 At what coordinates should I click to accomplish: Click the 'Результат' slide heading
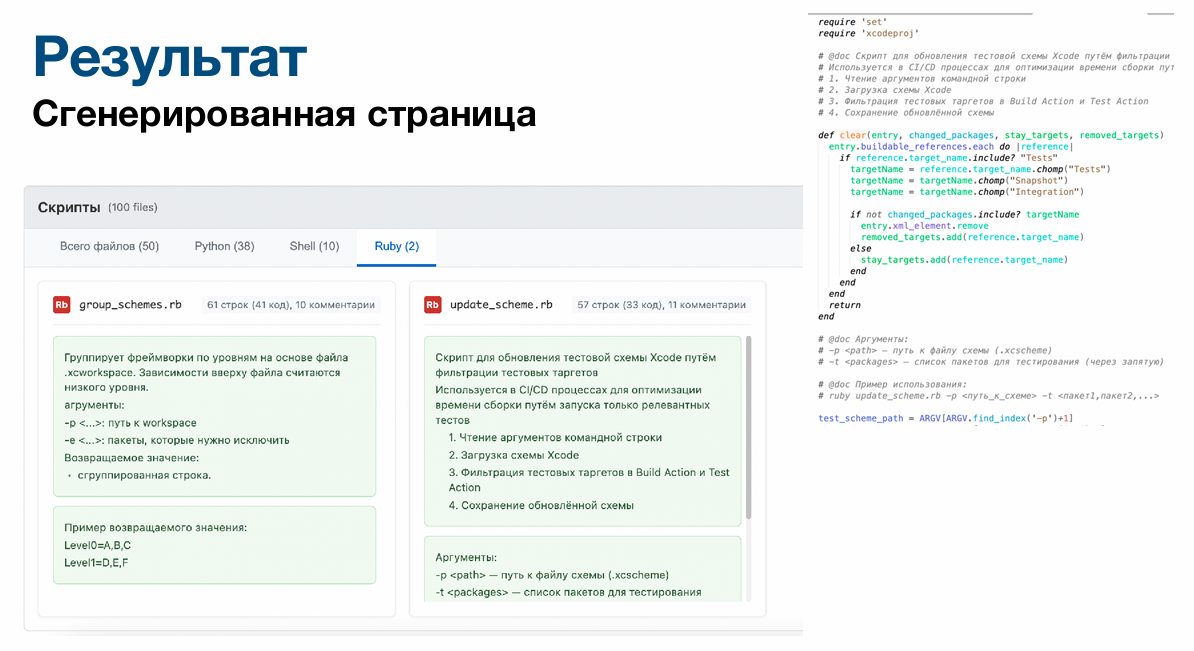(170, 57)
